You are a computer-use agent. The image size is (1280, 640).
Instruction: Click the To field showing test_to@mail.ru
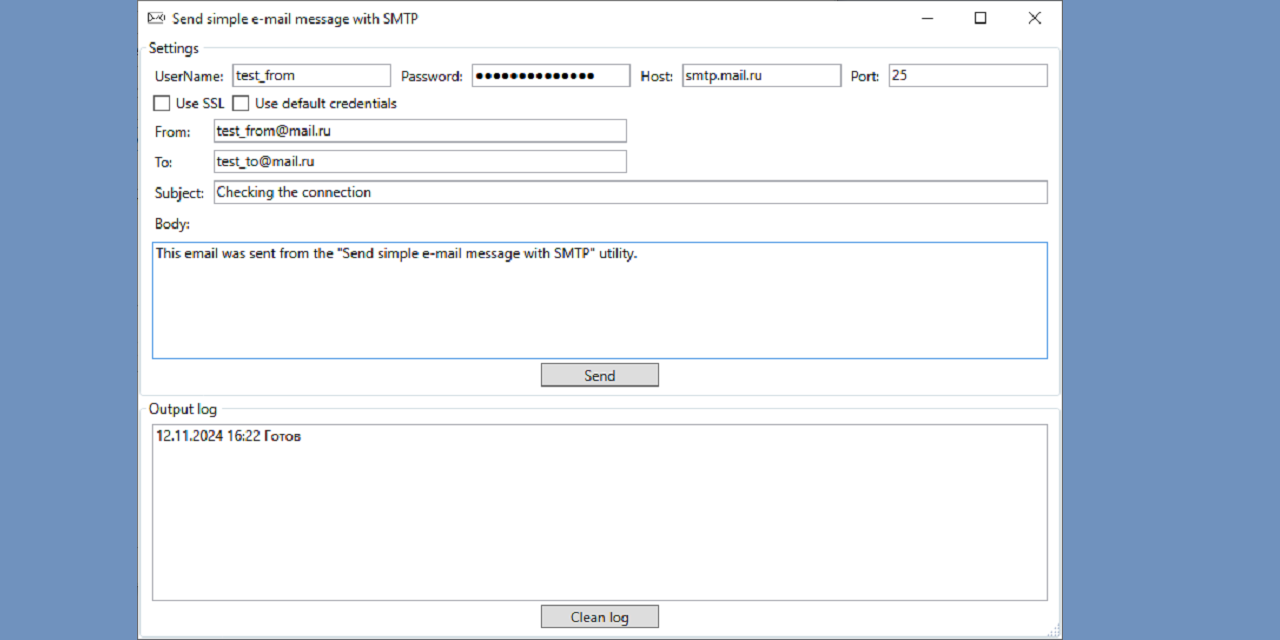[x=419, y=161]
